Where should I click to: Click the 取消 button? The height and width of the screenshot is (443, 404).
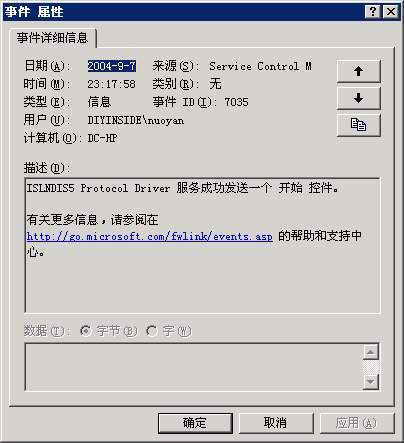coord(276,423)
